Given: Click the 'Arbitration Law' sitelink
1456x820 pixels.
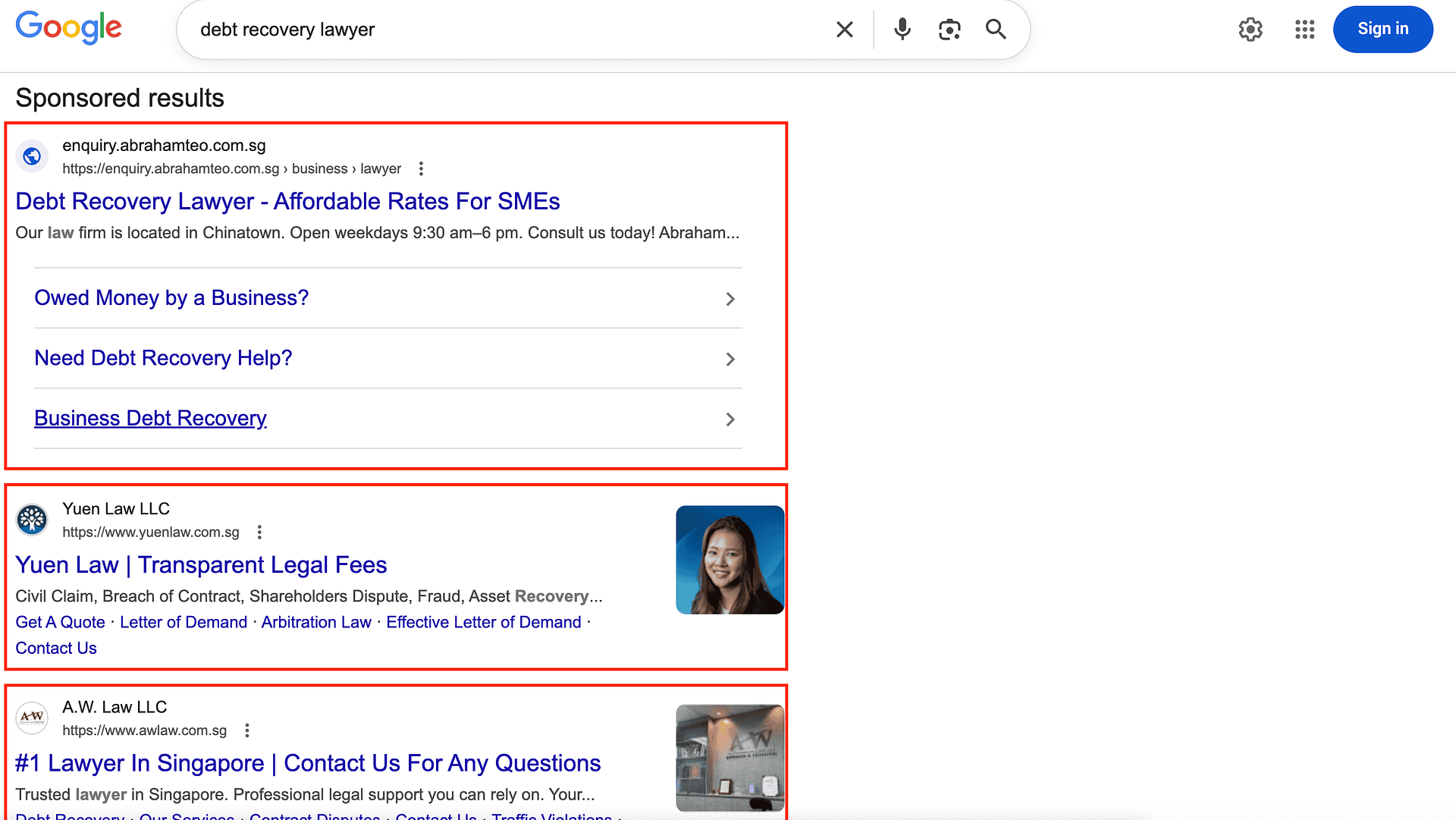Looking at the screenshot, I should [316, 622].
